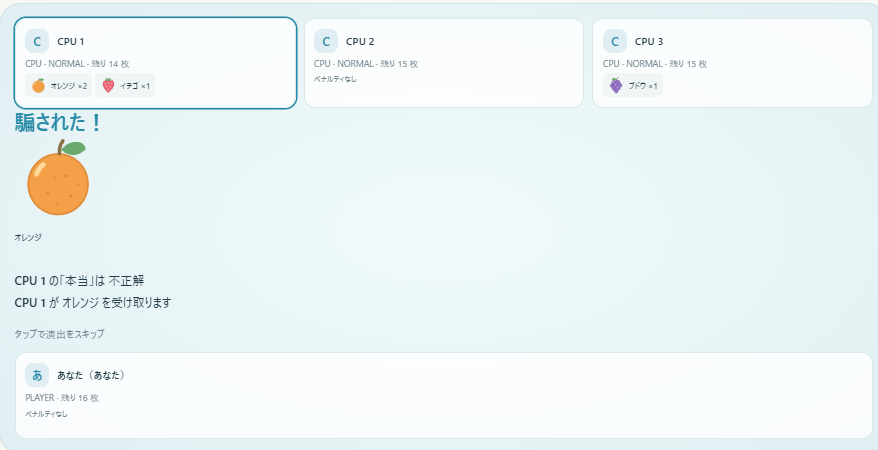Click the あなた player panel
This screenshot has width=878, height=450.
coord(444,395)
